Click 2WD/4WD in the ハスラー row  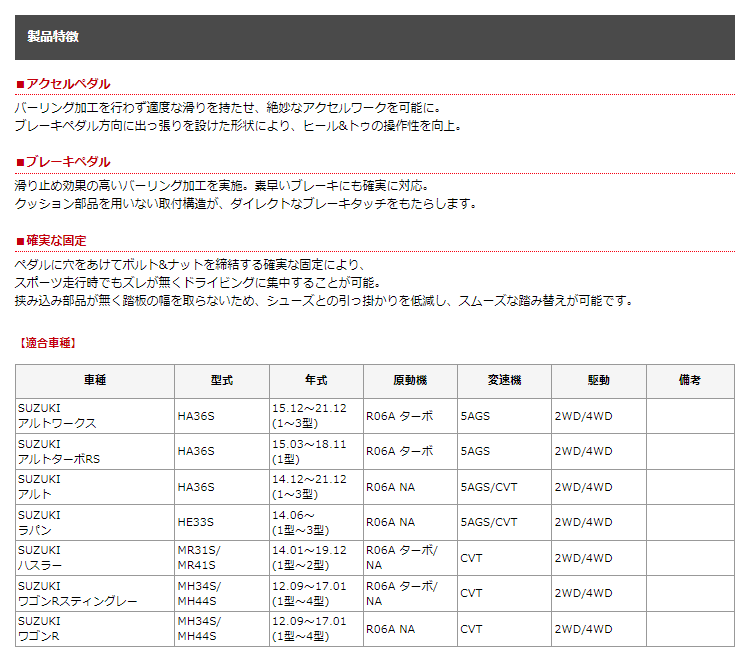(584, 558)
